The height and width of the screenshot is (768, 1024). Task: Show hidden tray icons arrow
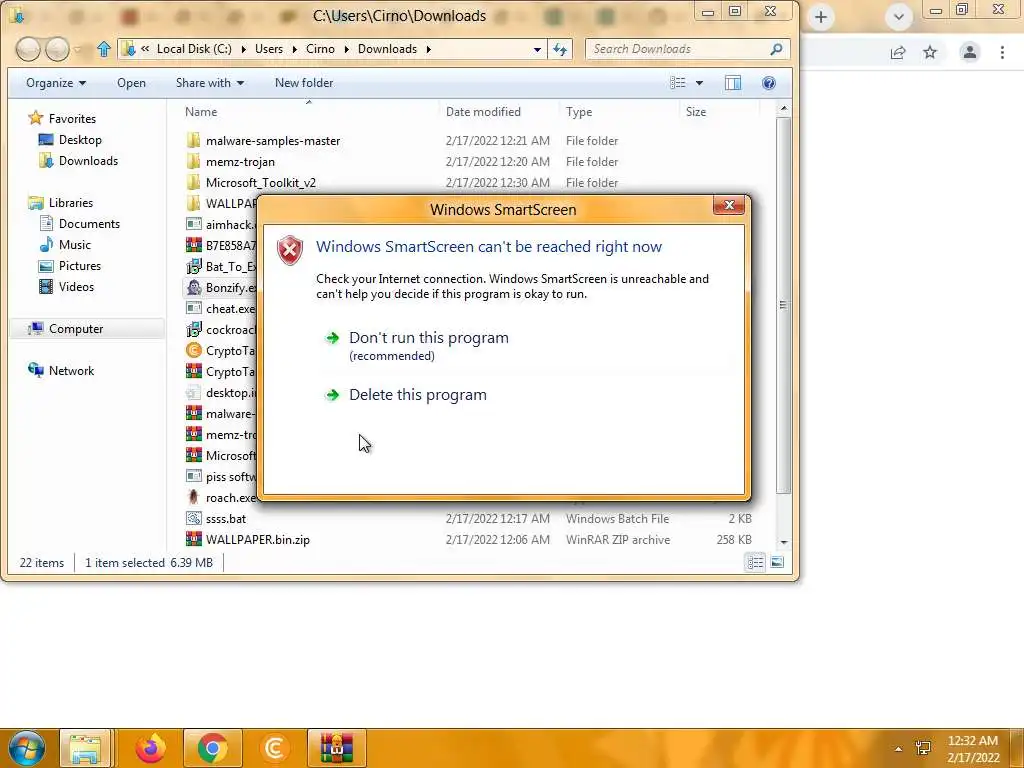898,749
